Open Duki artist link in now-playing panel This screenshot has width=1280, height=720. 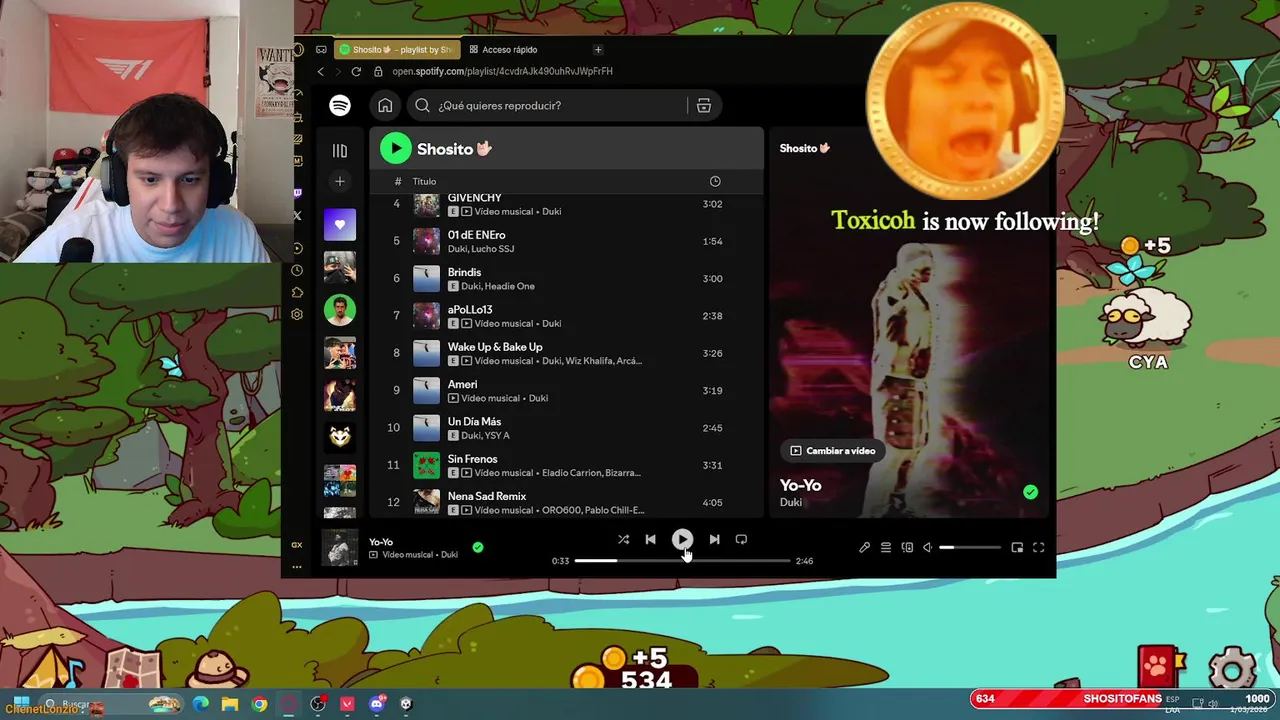(x=791, y=502)
